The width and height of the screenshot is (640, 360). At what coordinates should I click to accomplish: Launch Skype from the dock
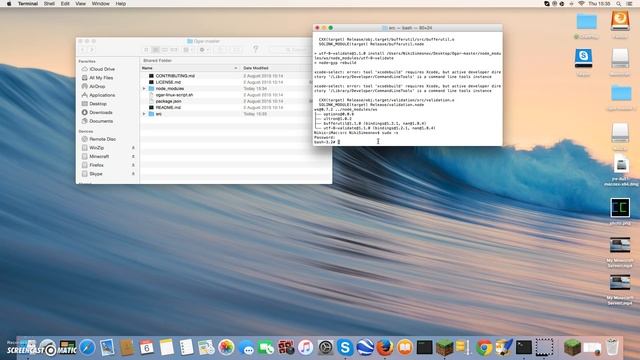(x=345, y=348)
